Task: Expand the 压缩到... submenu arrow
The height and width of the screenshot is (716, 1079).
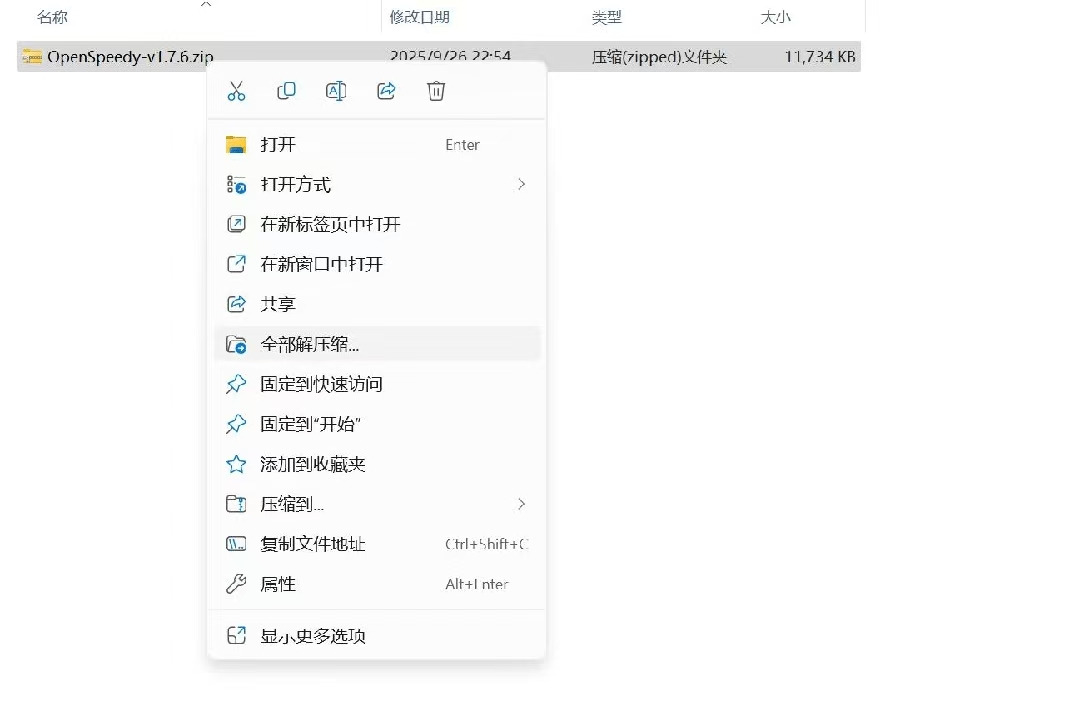Action: pyautogui.click(x=521, y=504)
